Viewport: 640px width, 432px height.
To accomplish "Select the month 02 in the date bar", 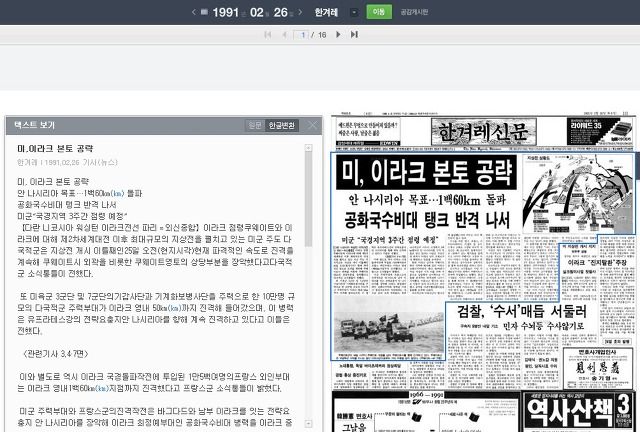I will pos(256,12).
